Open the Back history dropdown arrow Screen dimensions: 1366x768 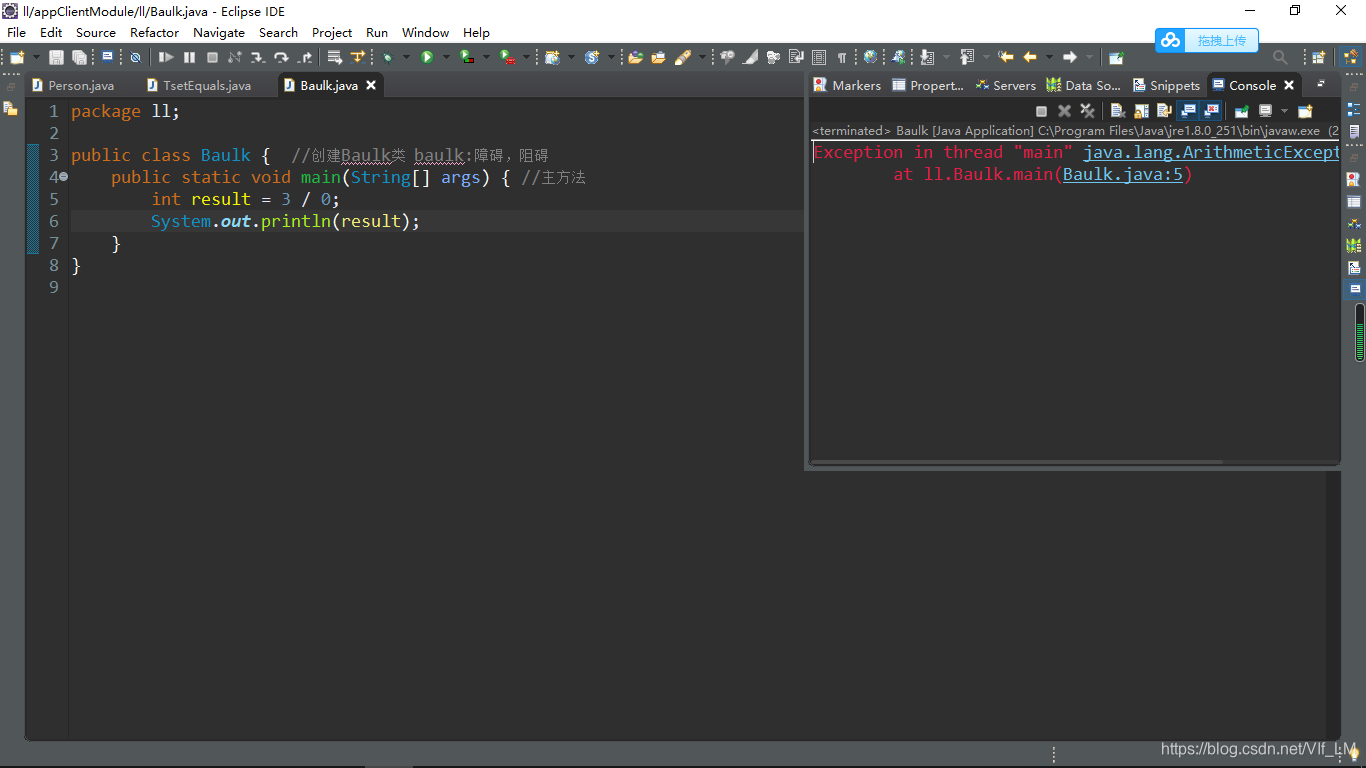(x=1049, y=57)
